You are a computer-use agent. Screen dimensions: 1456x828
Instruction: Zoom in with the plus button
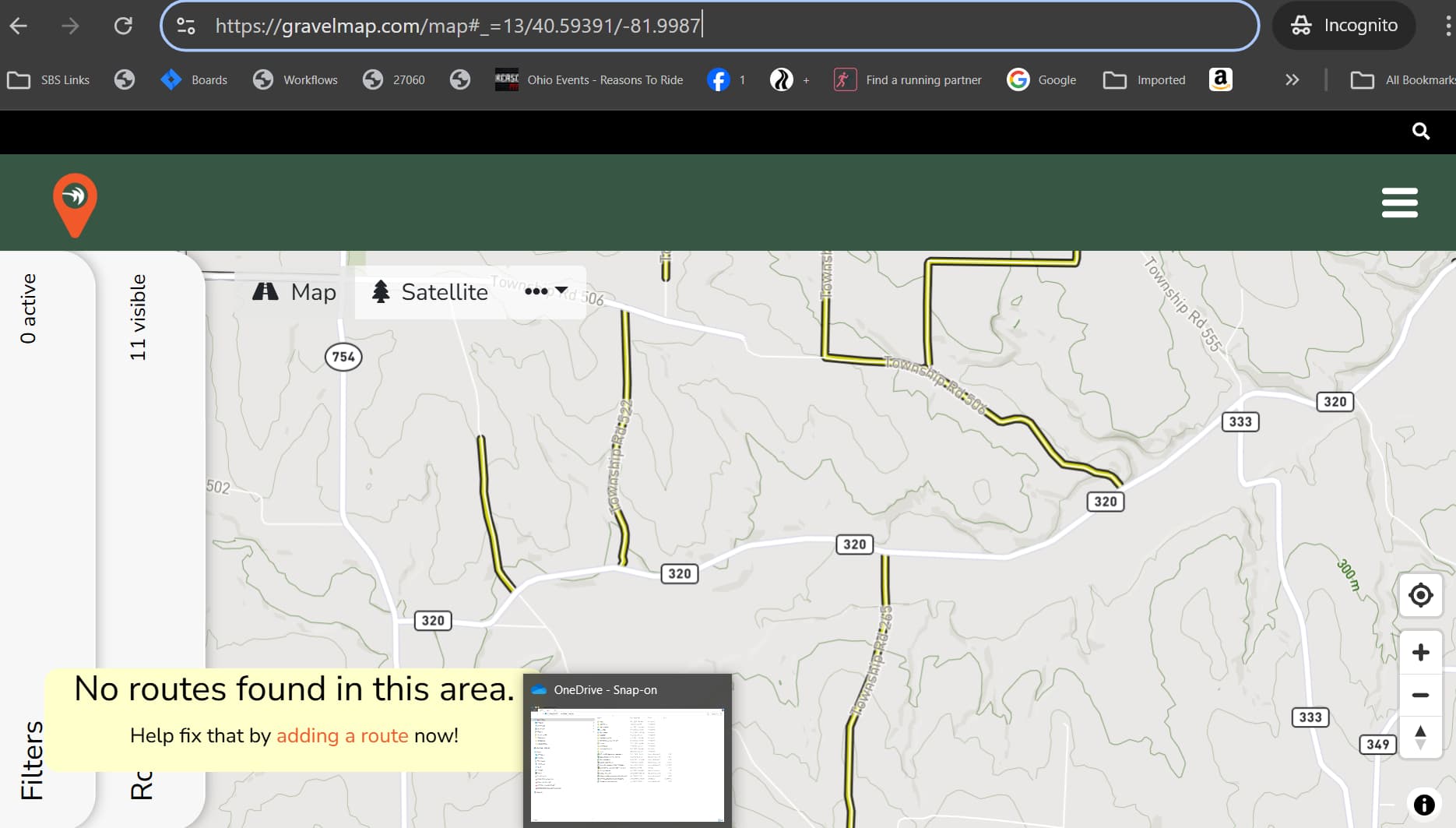click(1420, 652)
